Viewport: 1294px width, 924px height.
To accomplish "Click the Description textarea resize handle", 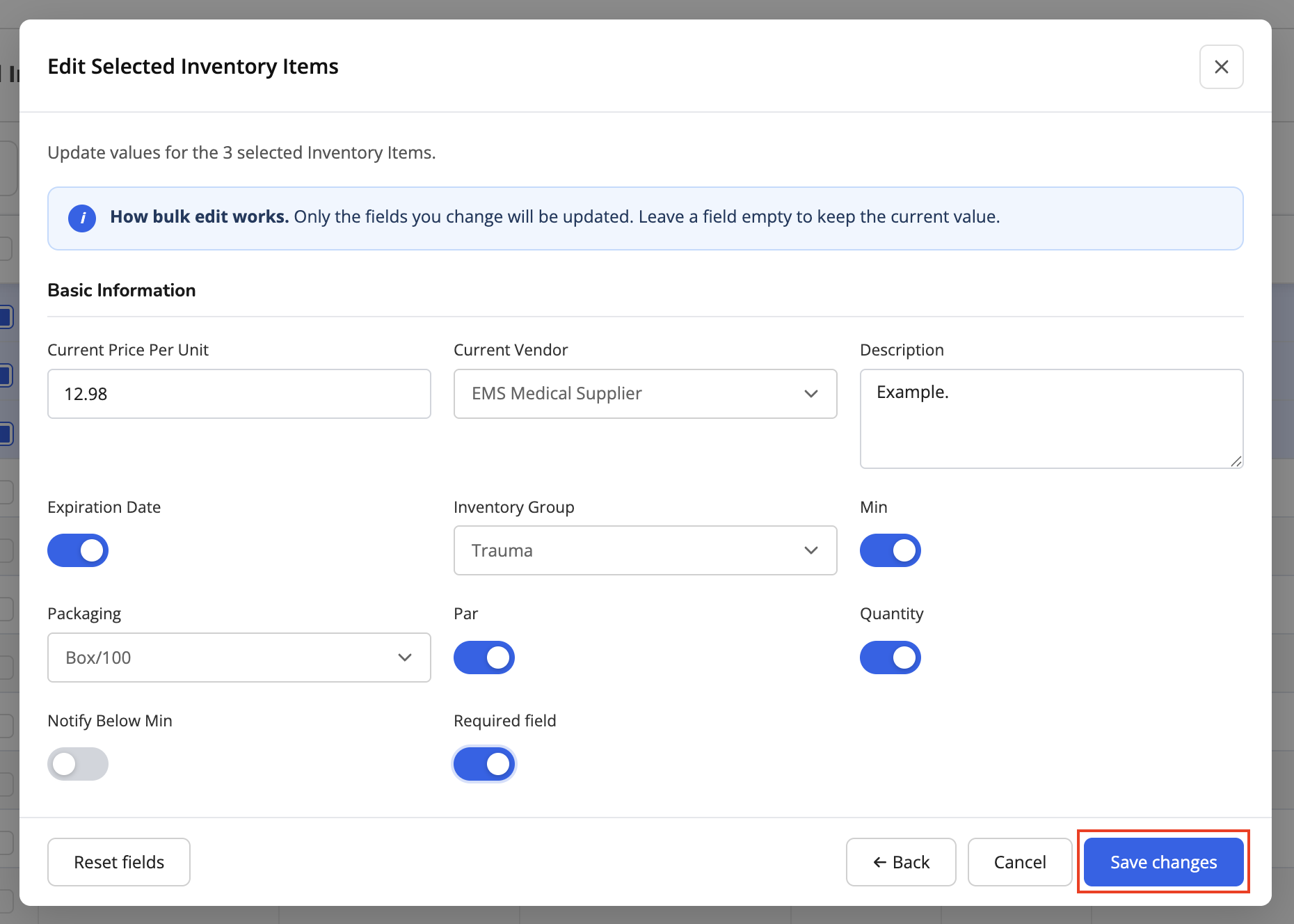I will [1236, 461].
